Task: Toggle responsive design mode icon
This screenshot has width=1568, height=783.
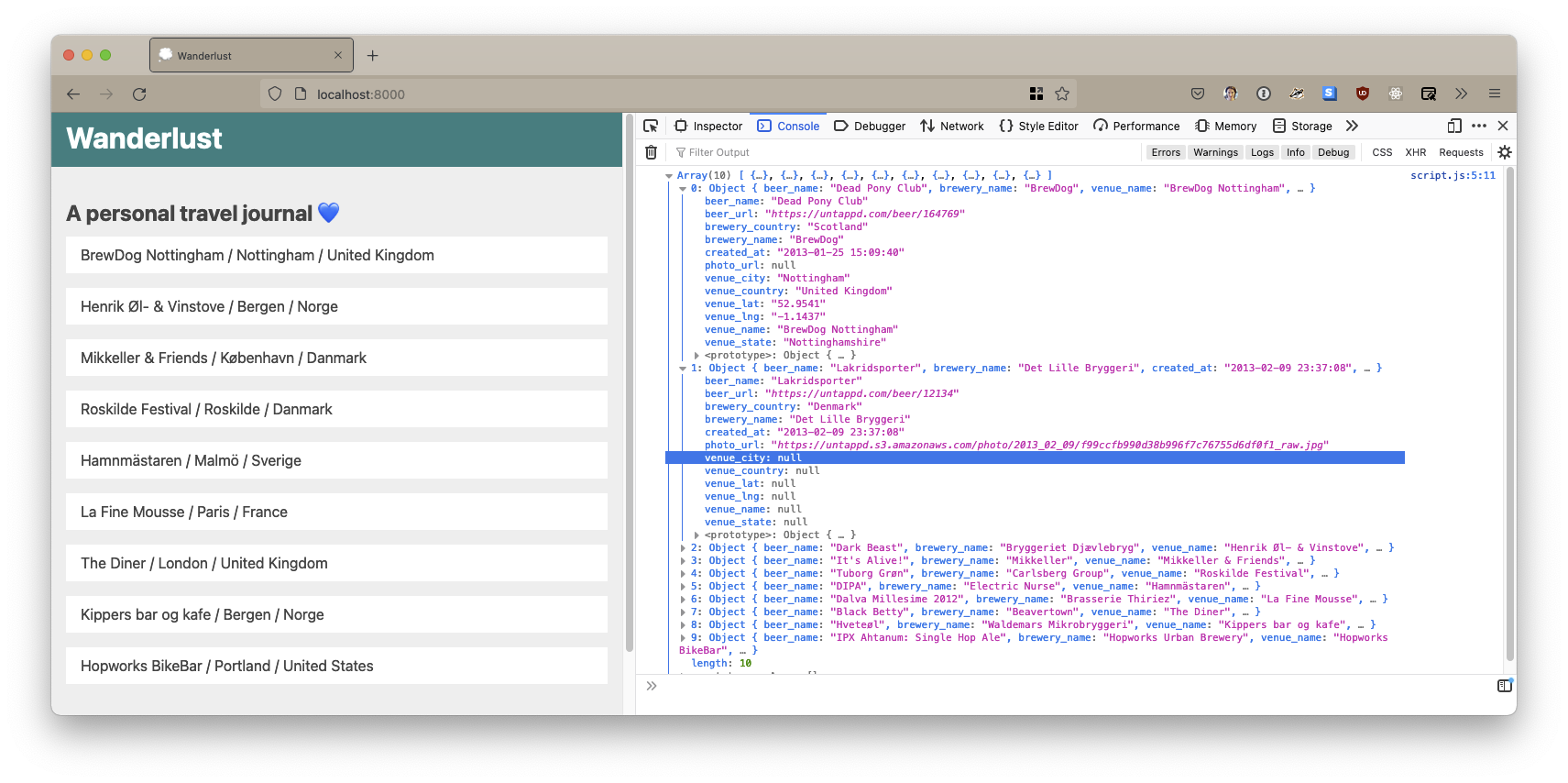Action: [x=1454, y=126]
